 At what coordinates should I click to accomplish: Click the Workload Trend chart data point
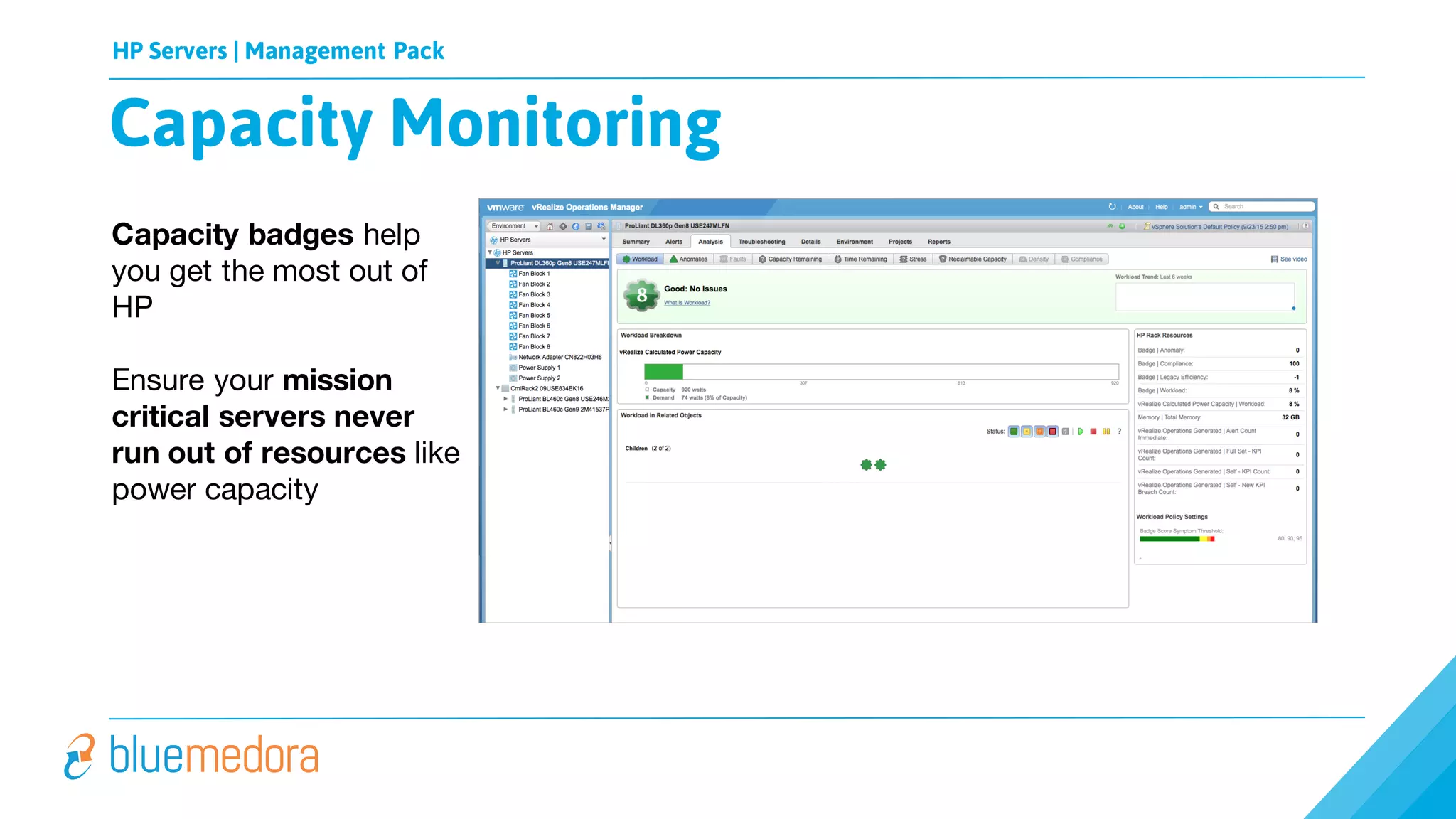tap(1294, 309)
